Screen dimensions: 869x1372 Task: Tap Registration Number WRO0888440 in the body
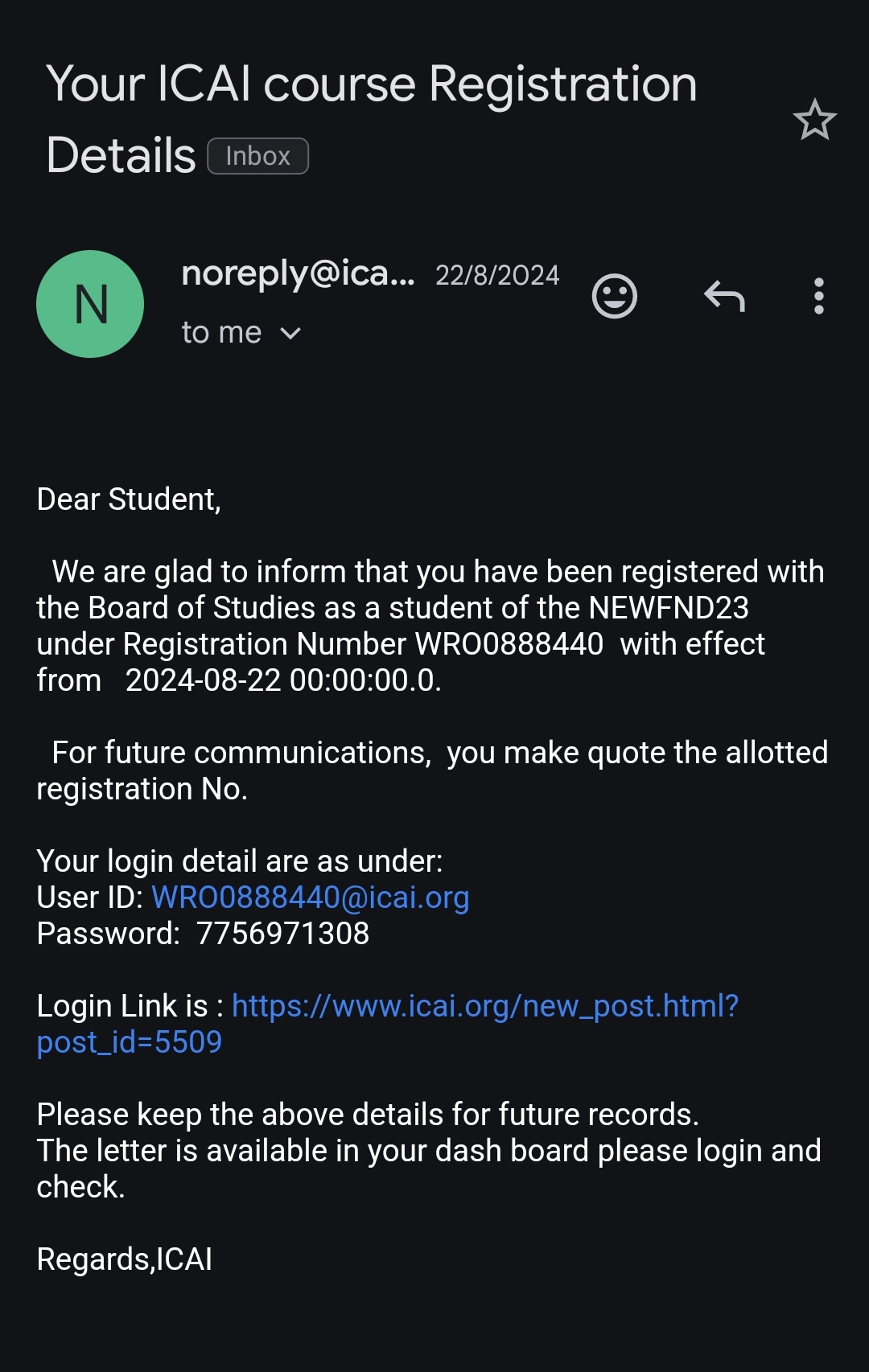tap(509, 644)
